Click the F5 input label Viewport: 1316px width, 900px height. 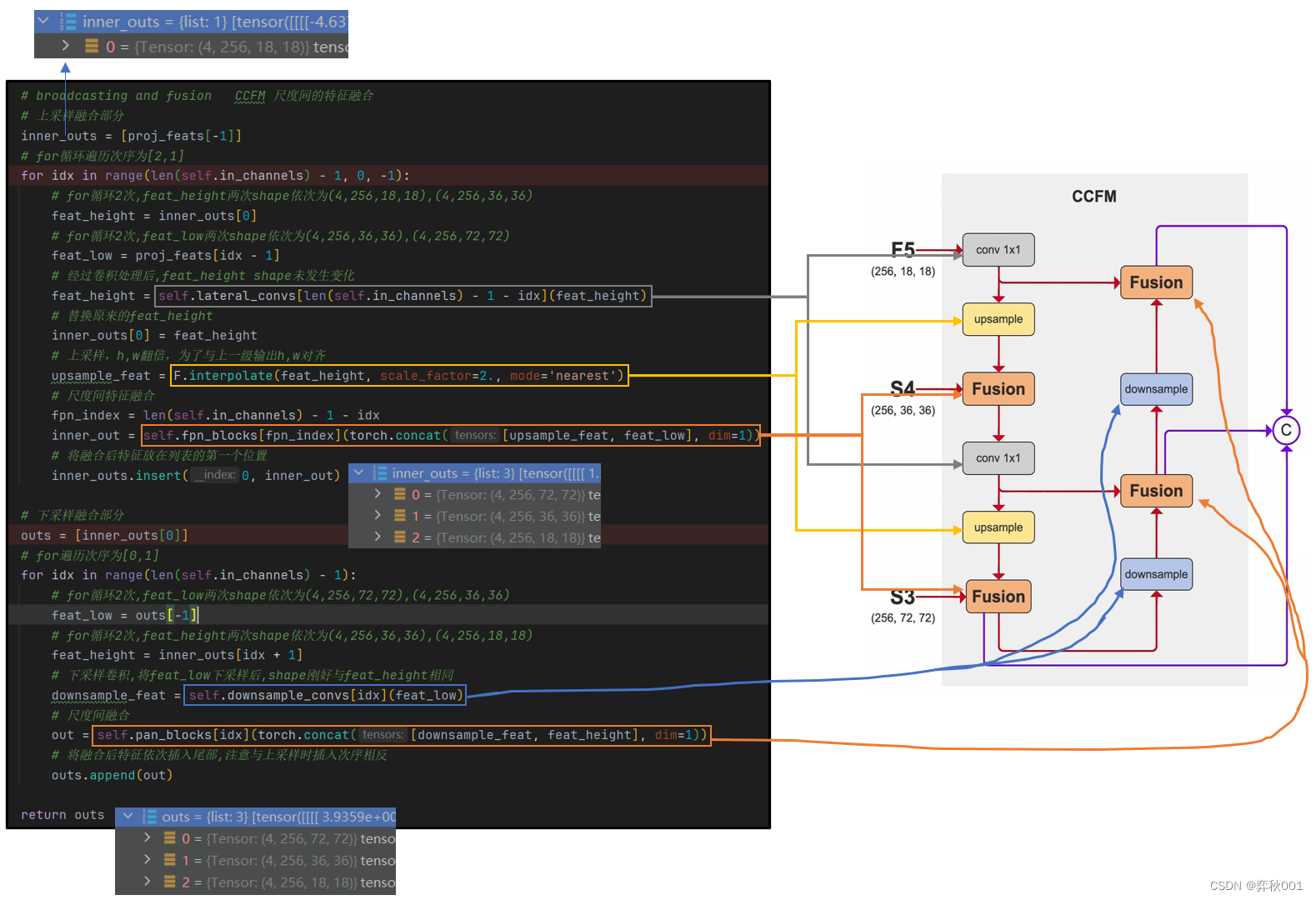pyautogui.click(x=903, y=249)
